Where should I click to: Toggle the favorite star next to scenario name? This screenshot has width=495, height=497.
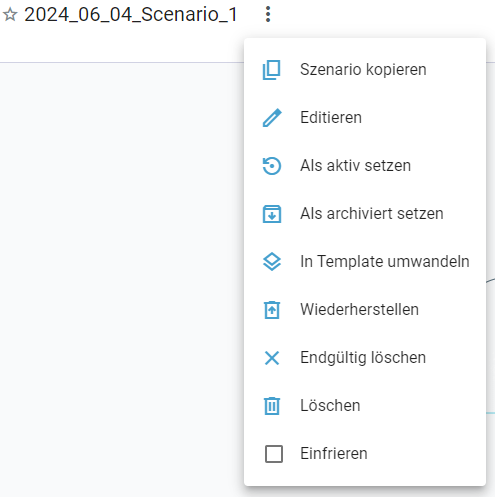click(10, 15)
